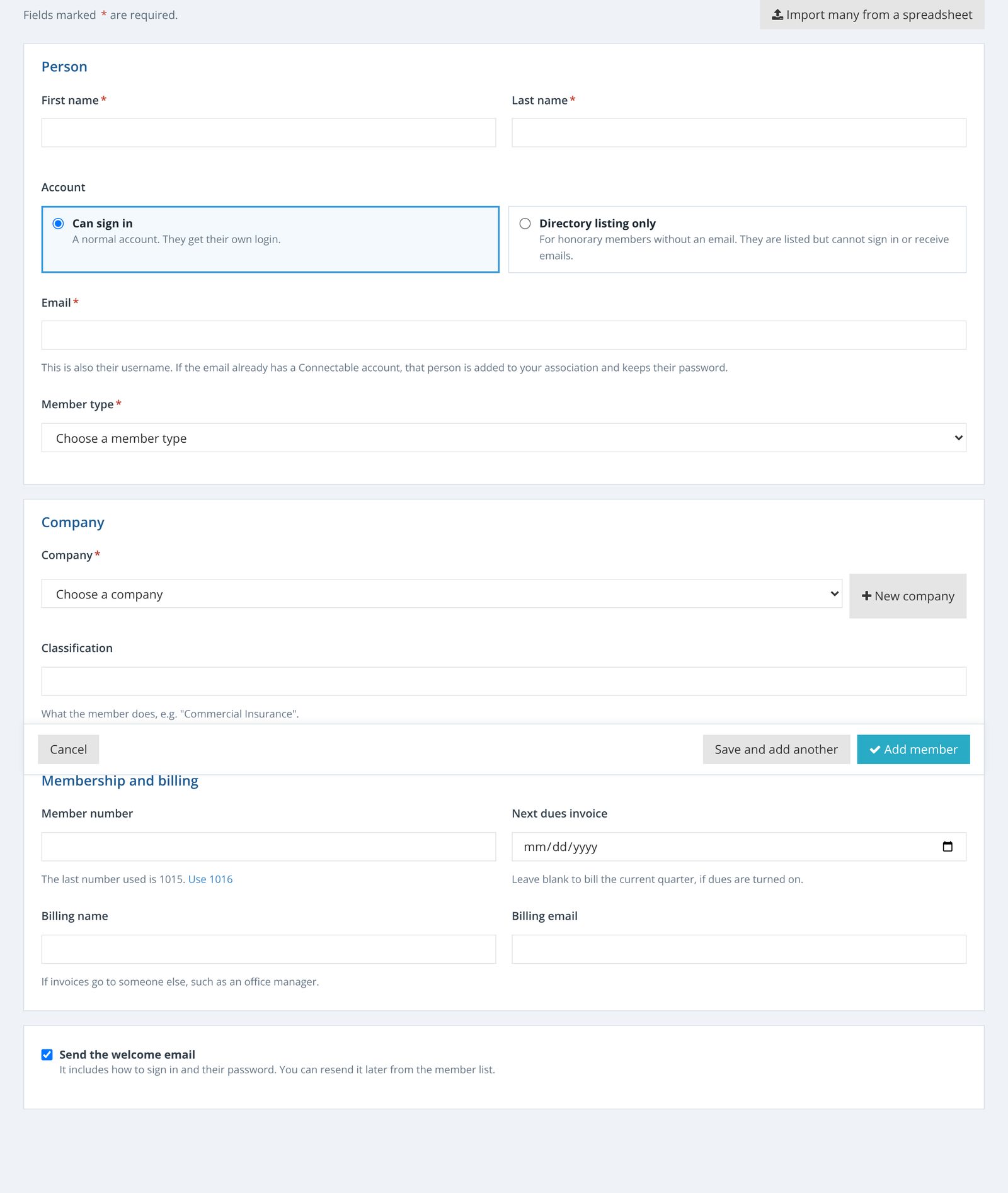Viewport: 1008px width, 1193px height.
Task: Click into the Email field
Action: [504, 335]
